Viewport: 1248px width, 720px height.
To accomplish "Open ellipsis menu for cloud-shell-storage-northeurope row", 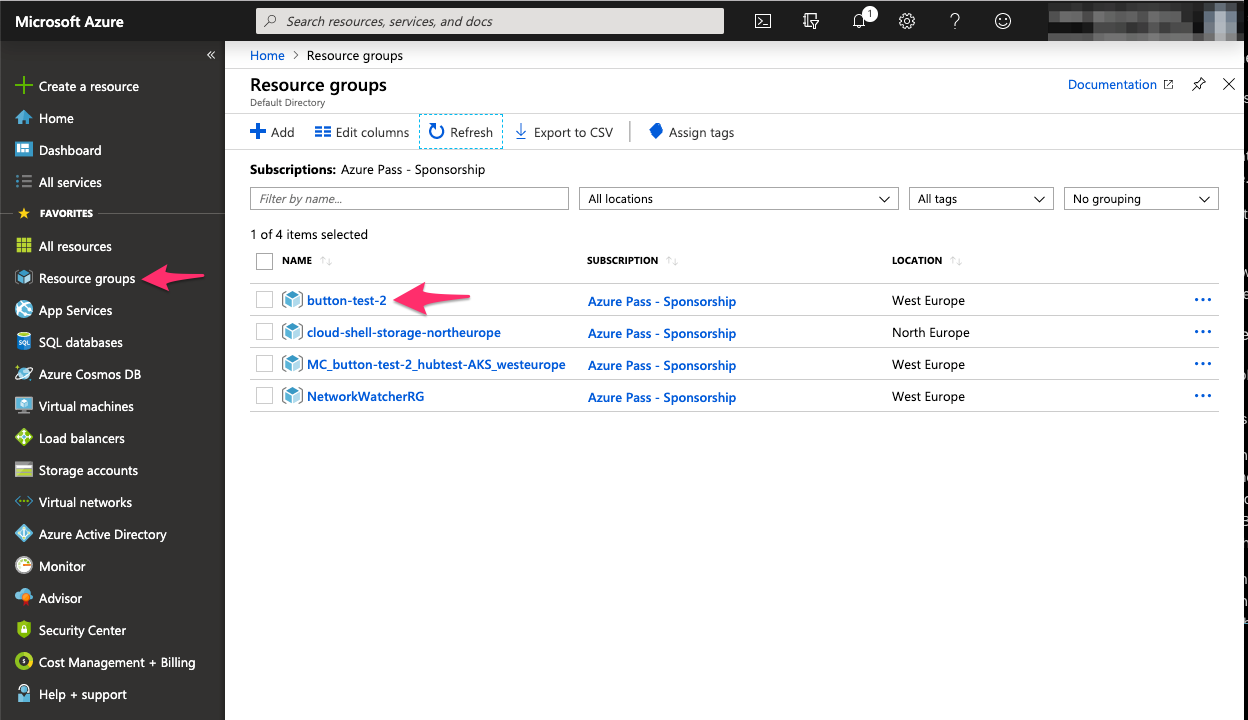I will point(1203,332).
